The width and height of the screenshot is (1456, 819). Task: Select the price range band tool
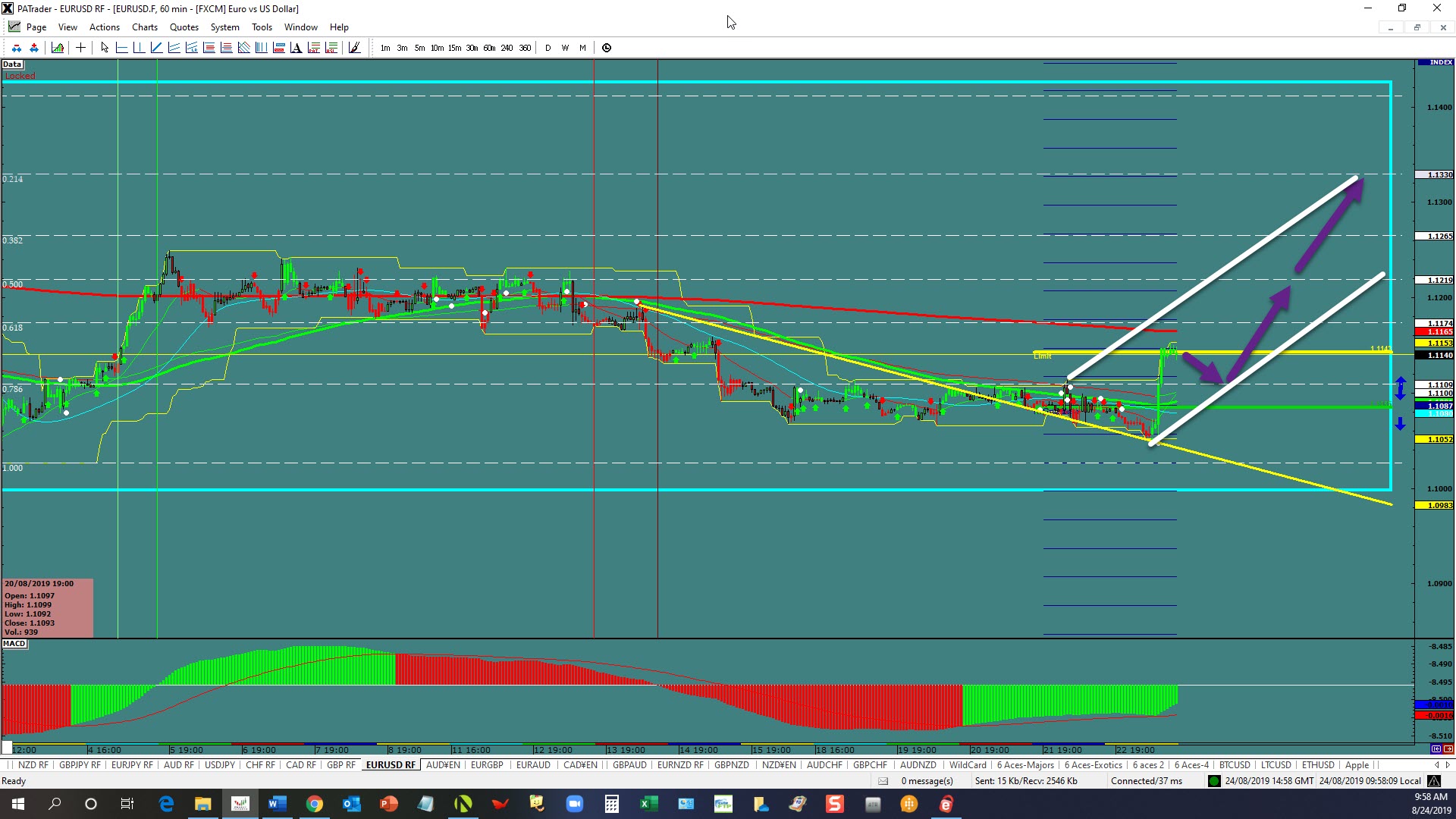(278, 48)
